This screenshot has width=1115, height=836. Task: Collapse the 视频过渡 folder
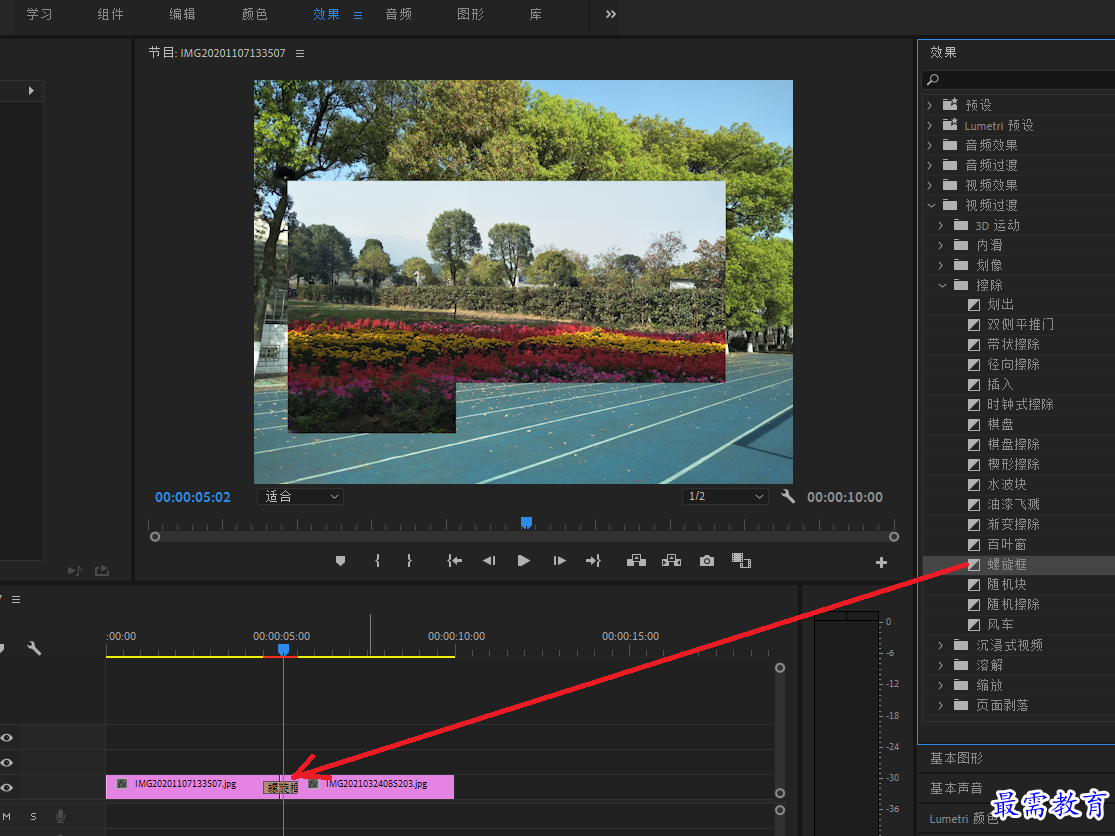point(931,205)
